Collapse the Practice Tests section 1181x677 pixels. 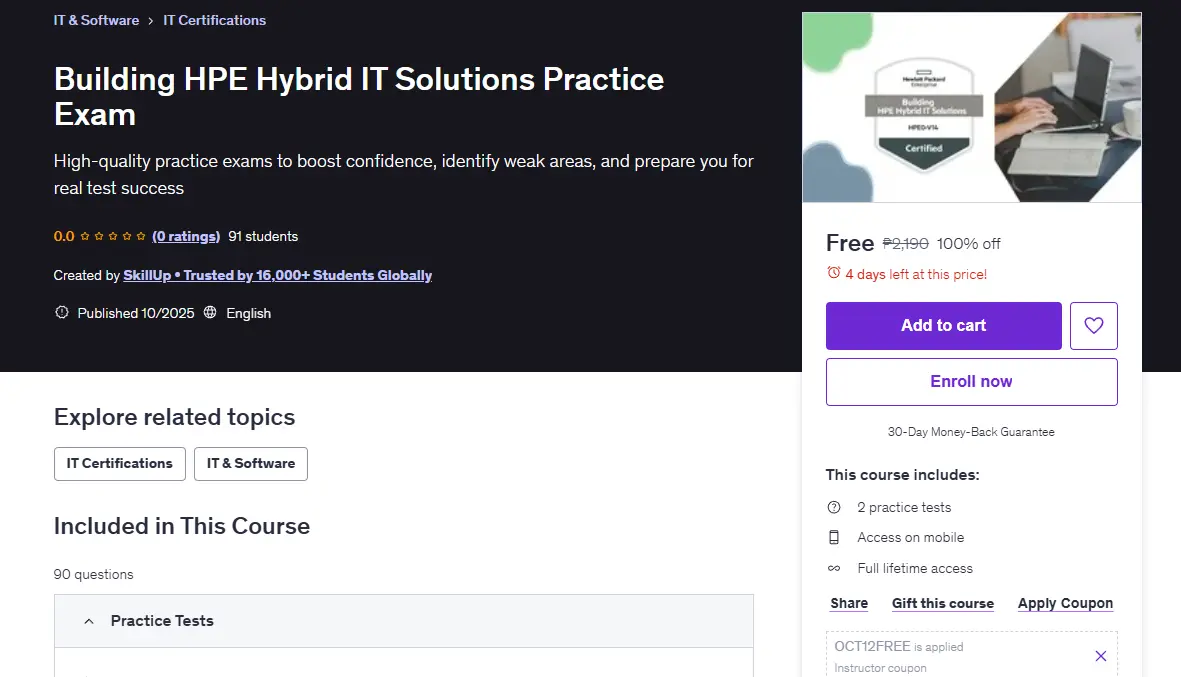pos(404,621)
